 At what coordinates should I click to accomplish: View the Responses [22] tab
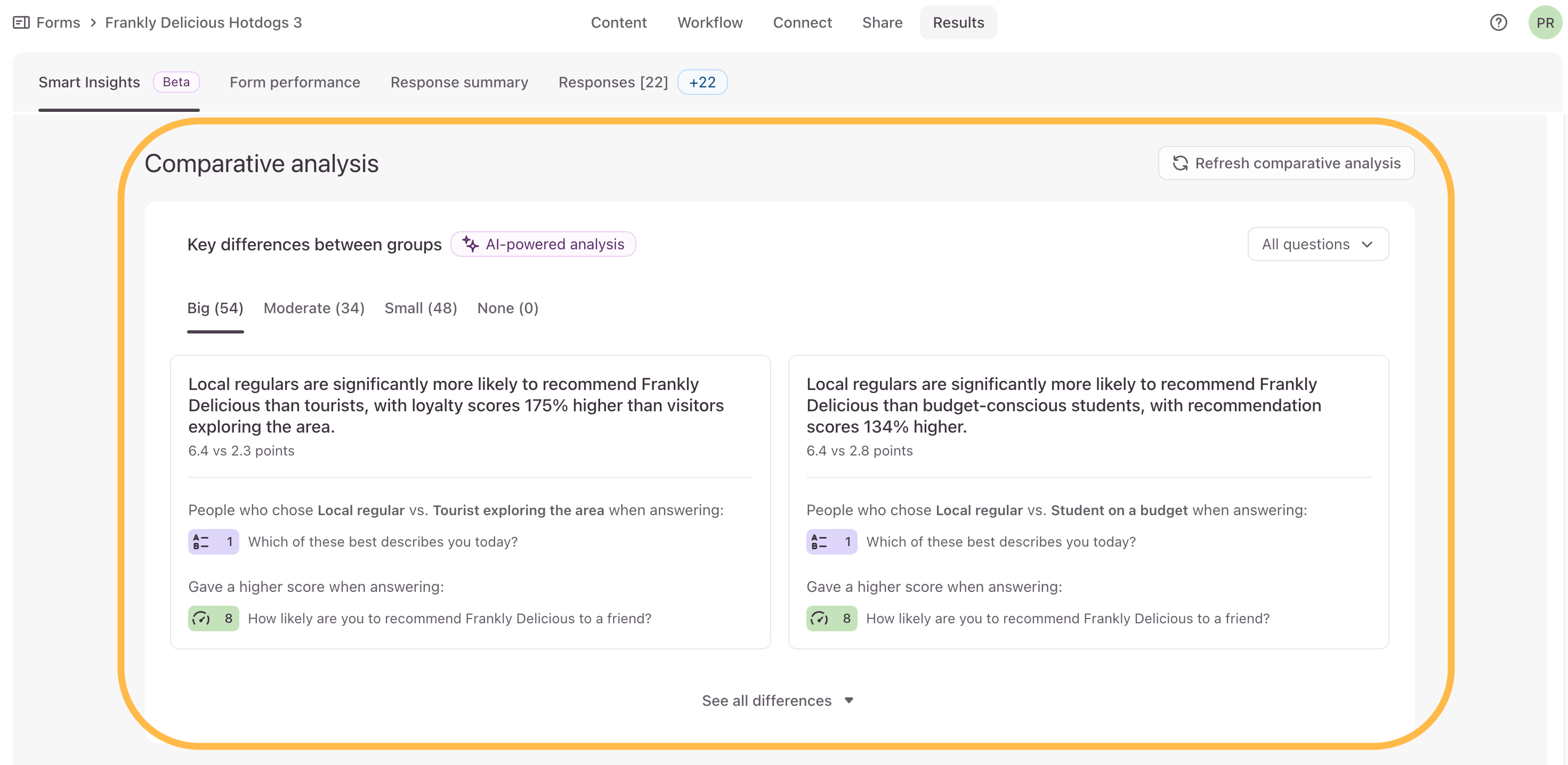click(x=613, y=82)
